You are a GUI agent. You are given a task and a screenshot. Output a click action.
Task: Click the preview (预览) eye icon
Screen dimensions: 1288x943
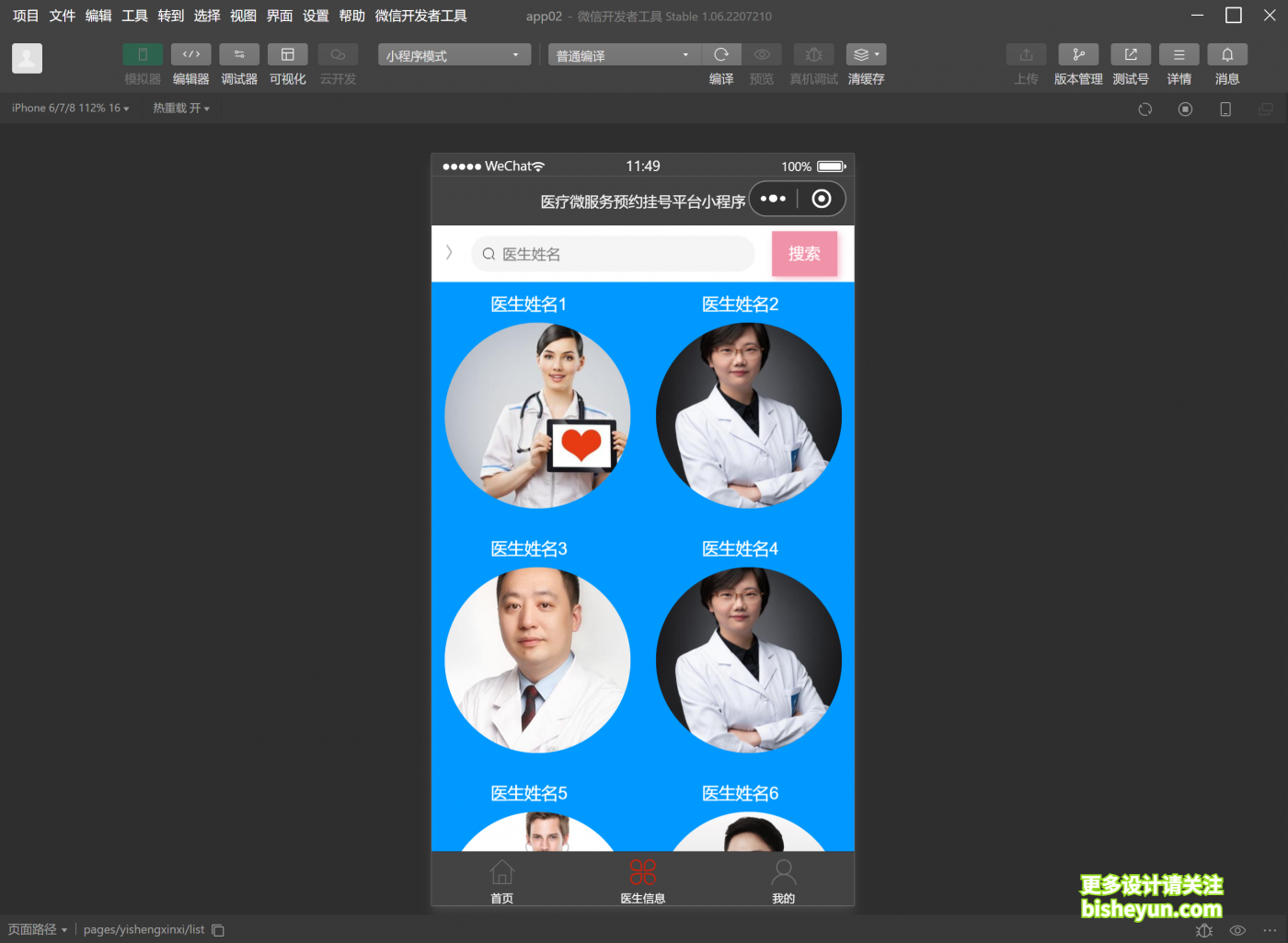pyautogui.click(x=762, y=54)
